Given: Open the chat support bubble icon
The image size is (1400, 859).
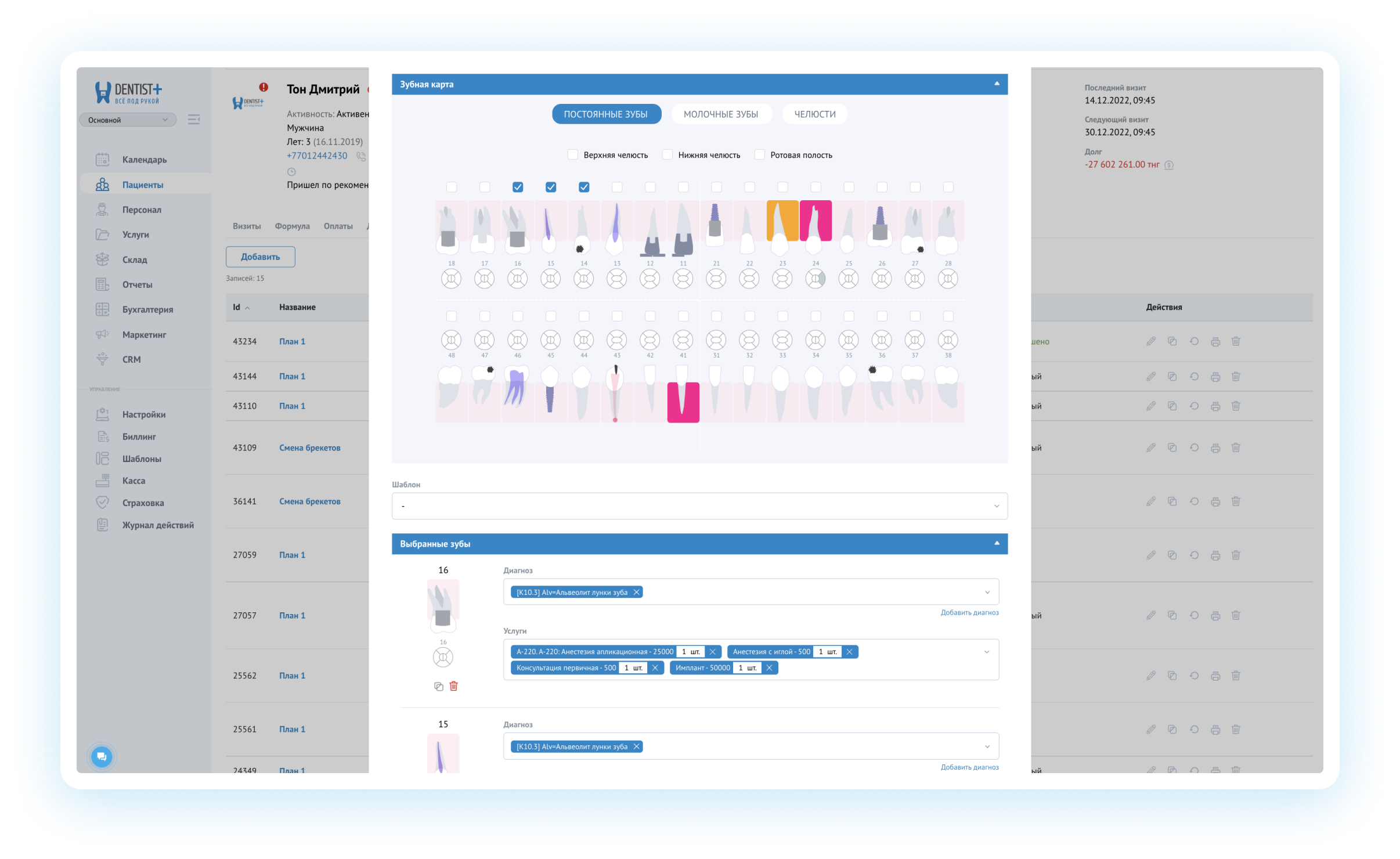Looking at the screenshot, I should (102, 756).
